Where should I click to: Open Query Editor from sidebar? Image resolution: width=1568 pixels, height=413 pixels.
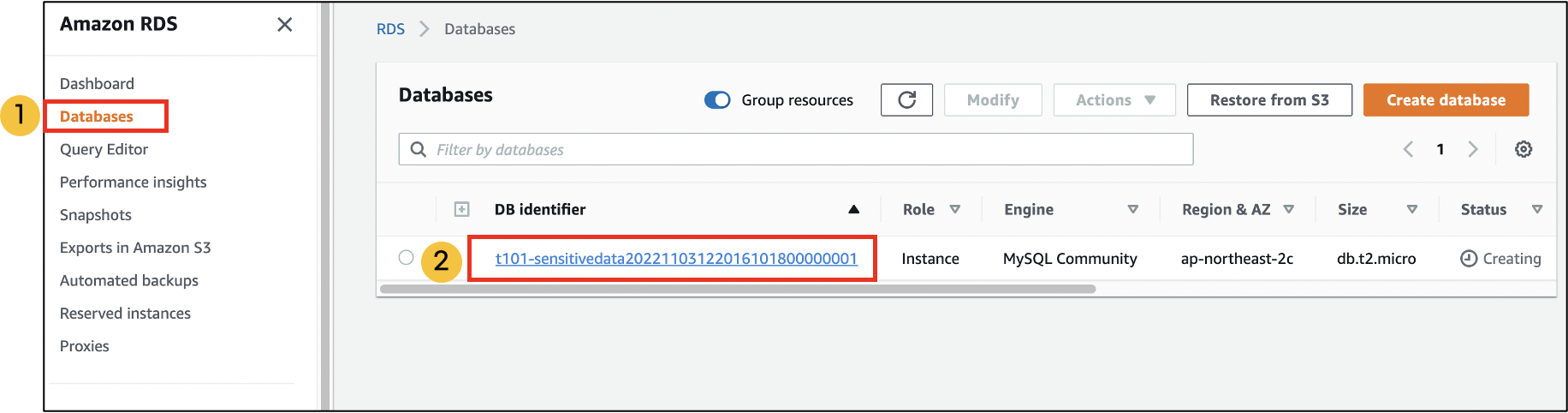[x=104, y=149]
